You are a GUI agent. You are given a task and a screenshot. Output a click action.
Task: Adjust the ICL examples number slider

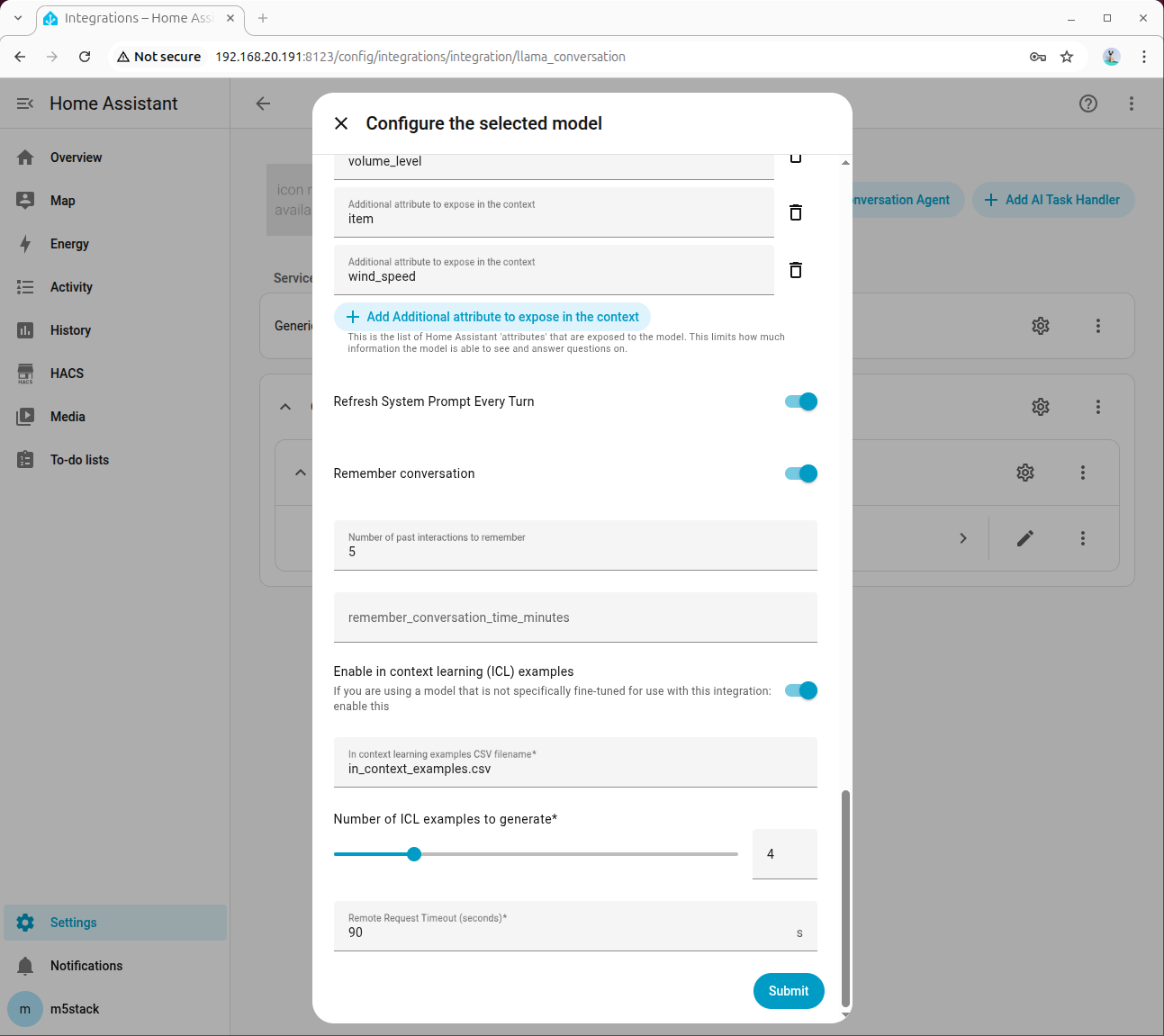414,854
